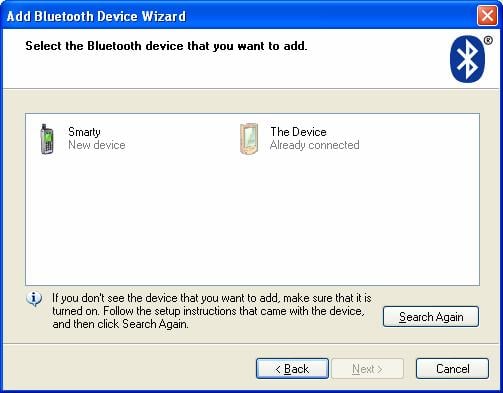Click the blue information bubble icon
This screenshot has width=503, height=393.
point(34,299)
